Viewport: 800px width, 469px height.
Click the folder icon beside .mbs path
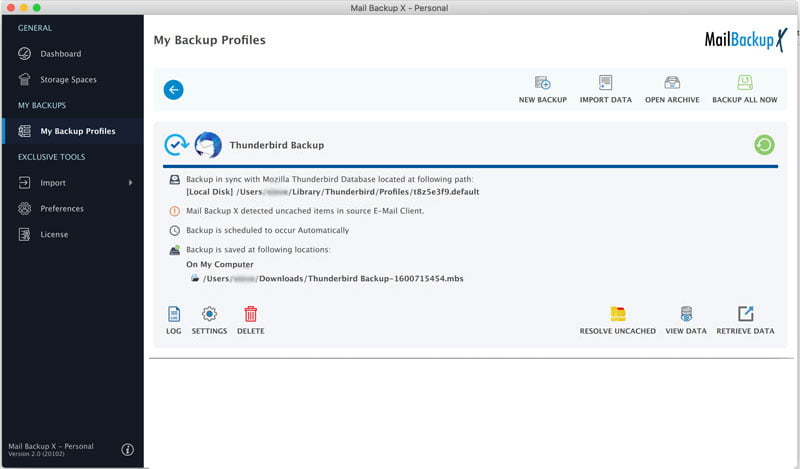(195, 279)
